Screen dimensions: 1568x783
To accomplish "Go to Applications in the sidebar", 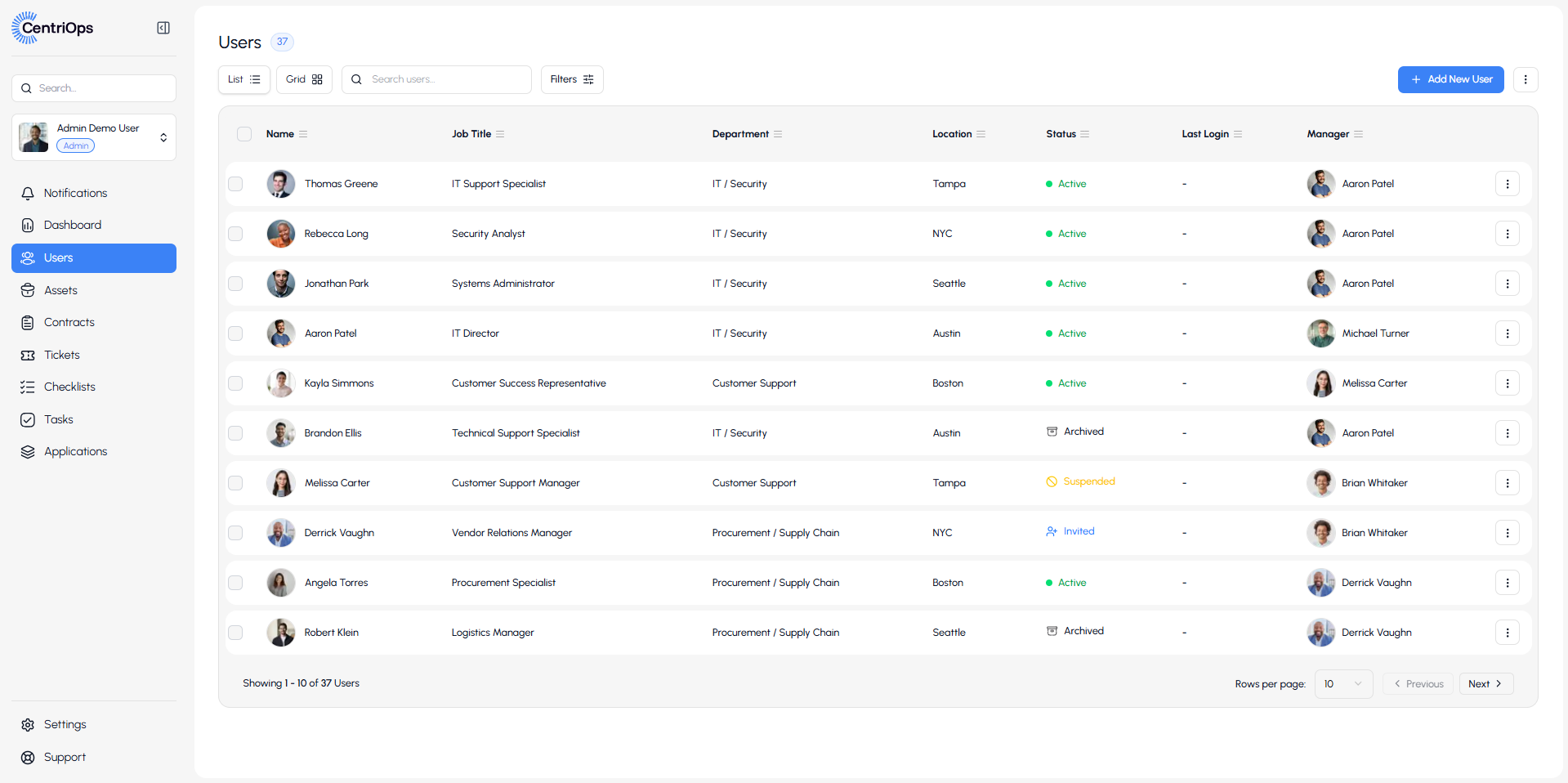I will (x=94, y=451).
